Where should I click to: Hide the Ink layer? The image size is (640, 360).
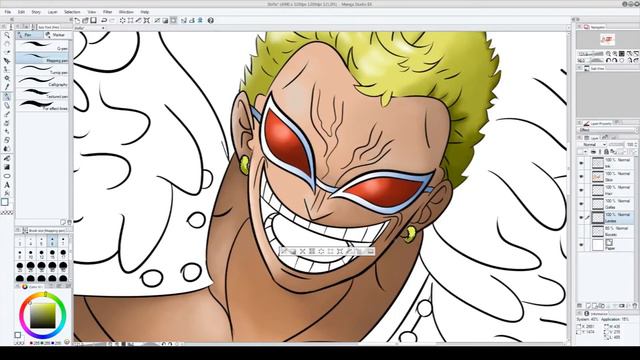click(x=581, y=163)
